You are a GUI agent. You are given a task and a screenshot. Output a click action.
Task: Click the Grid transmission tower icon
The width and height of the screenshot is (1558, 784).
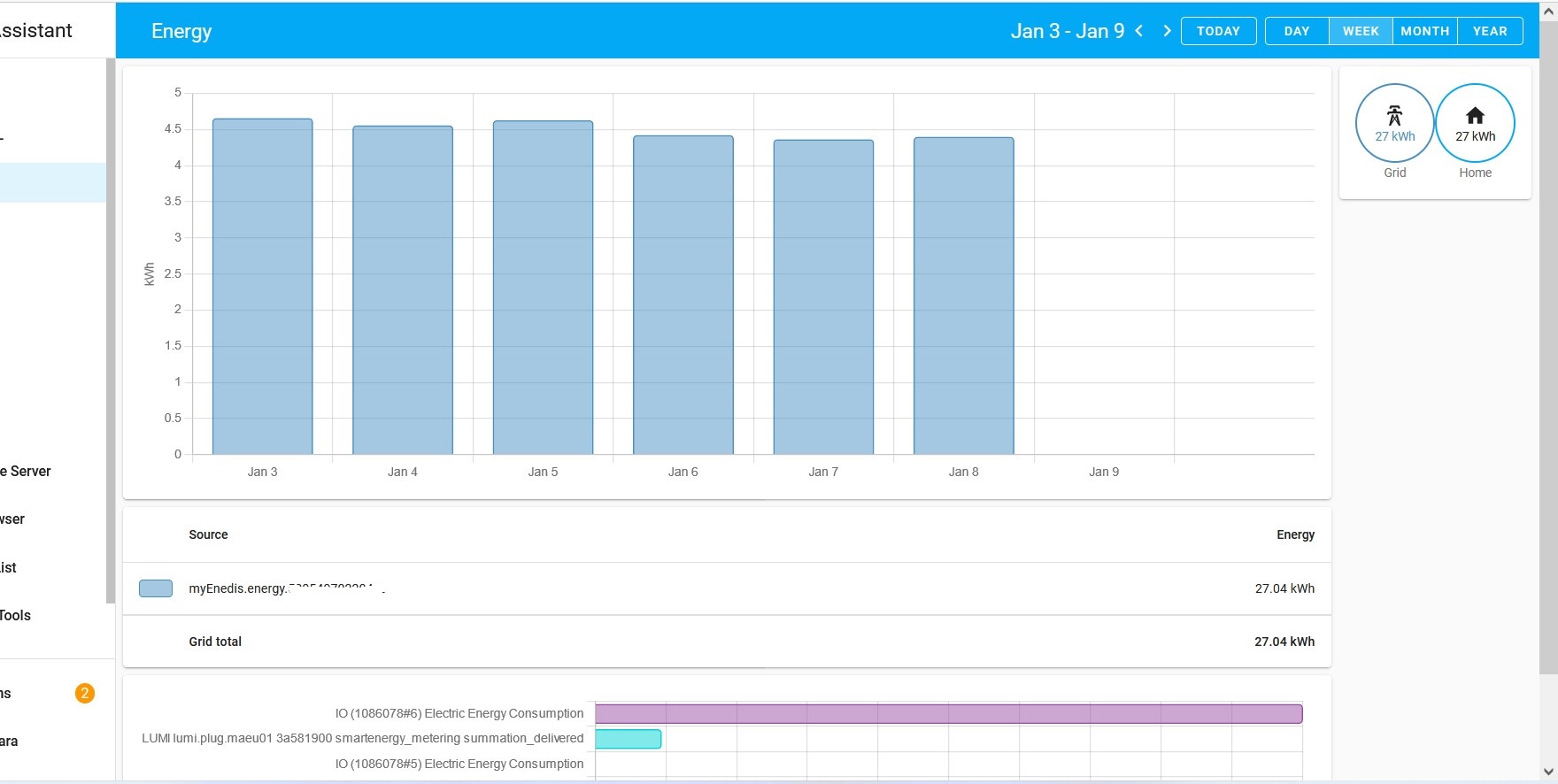click(1394, 115)
